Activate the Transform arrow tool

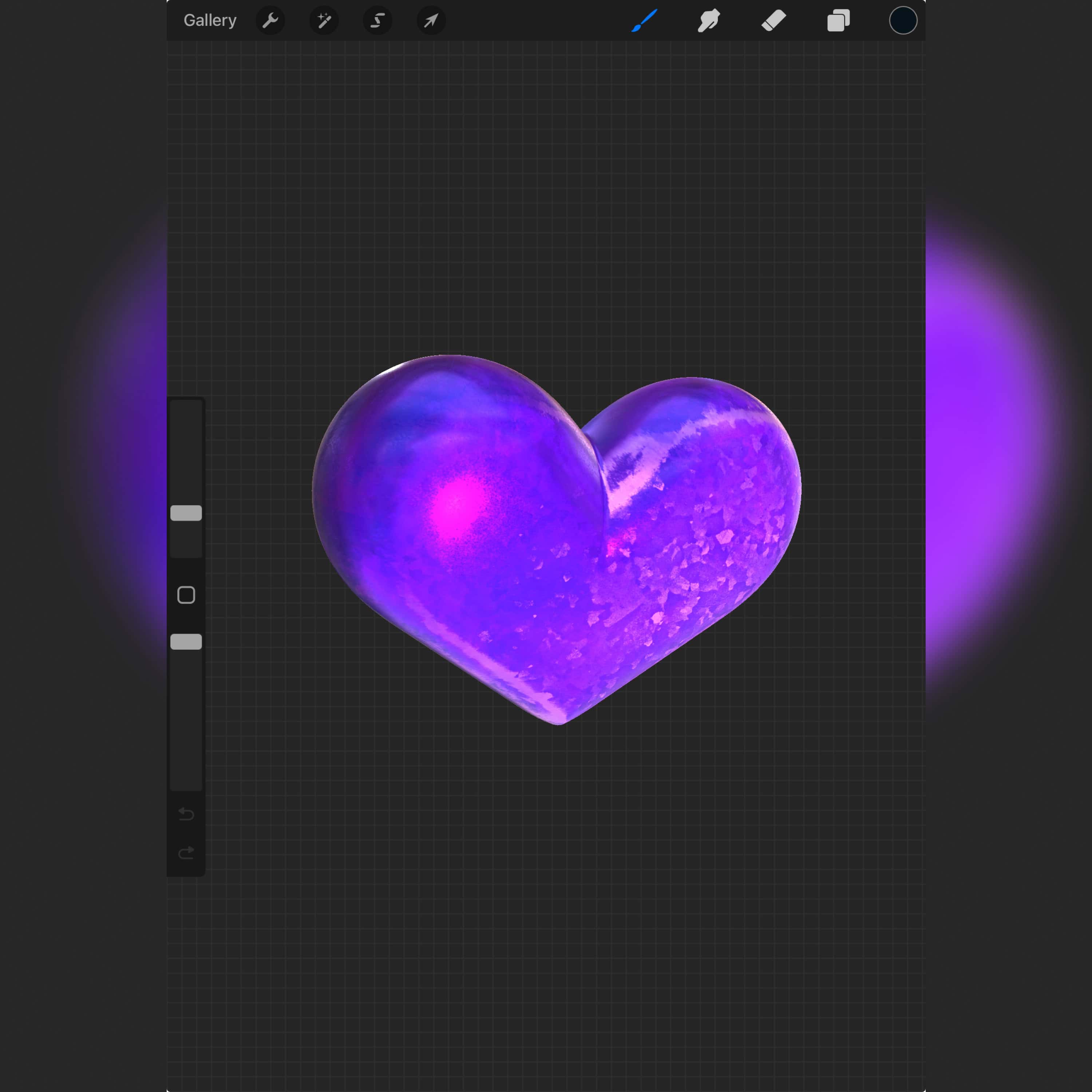point(431,21)
